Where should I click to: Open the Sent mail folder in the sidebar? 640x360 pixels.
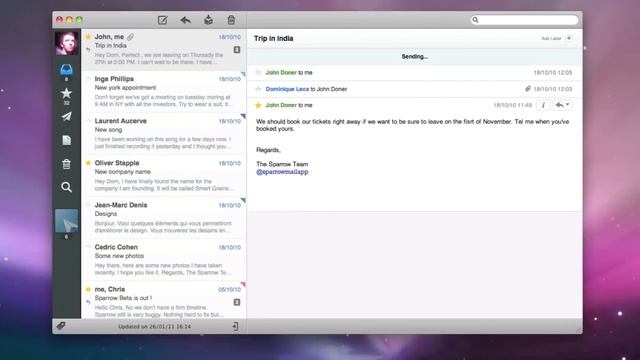66,117
